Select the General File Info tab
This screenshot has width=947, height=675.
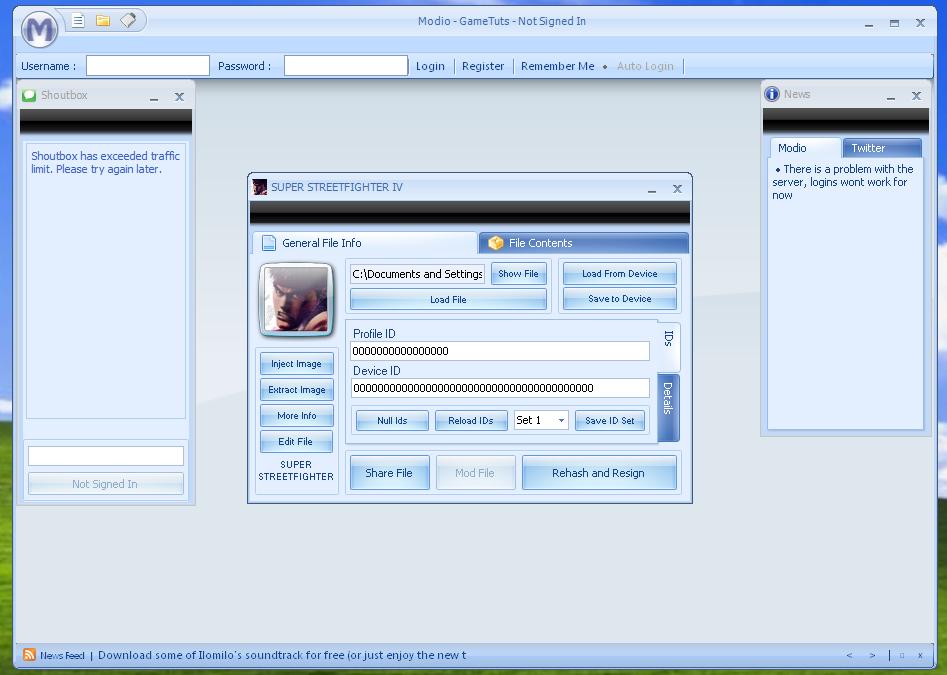click(x=365, y=243)
